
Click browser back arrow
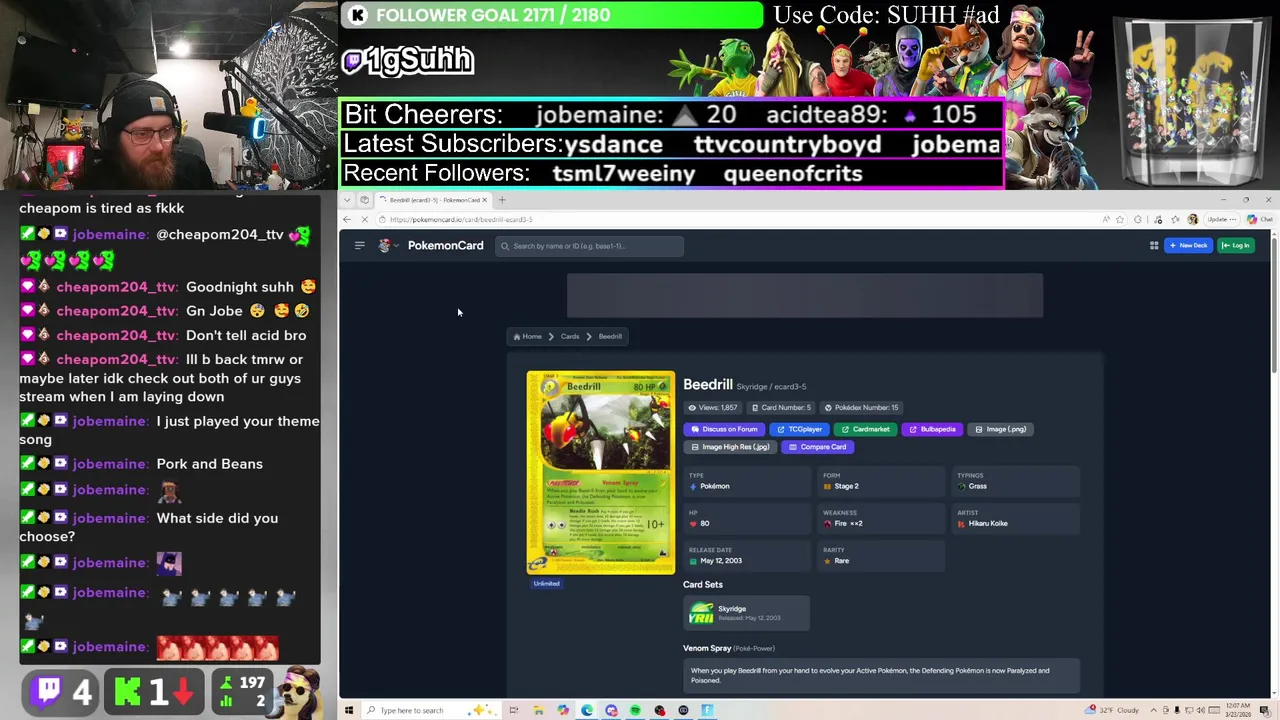[x=347, y=220]
